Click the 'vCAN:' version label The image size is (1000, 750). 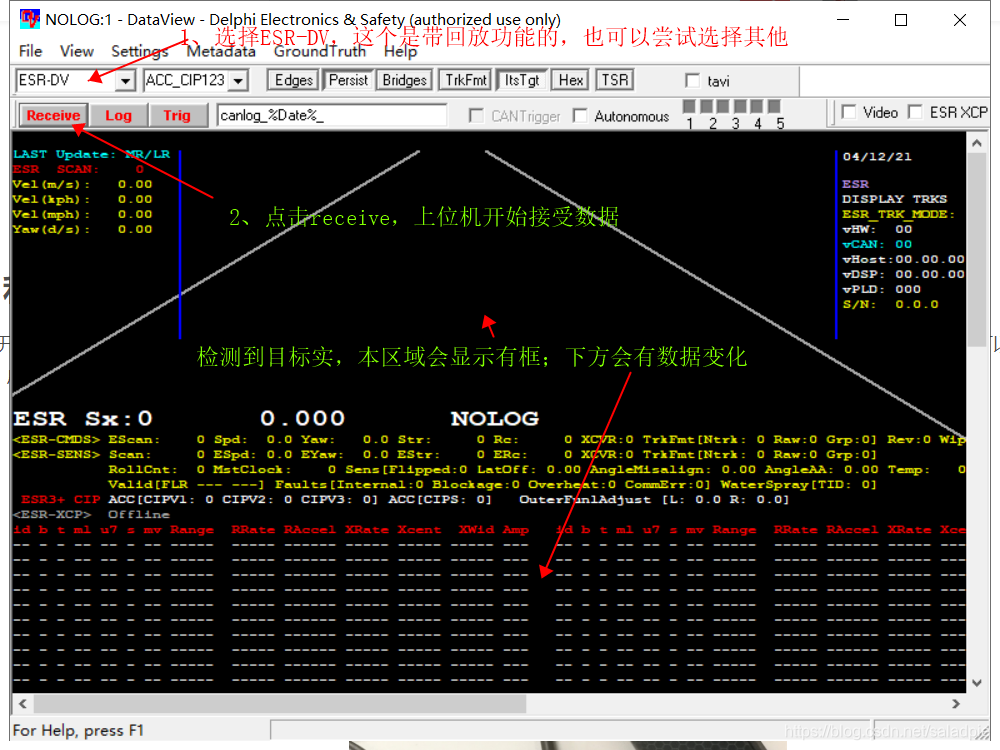[863, 244]
